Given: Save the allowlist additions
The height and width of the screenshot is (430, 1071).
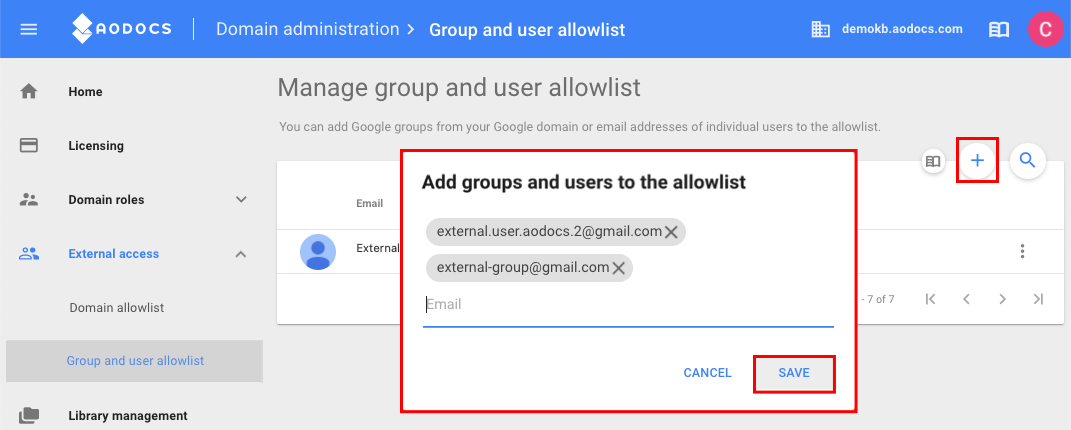Looking at the screenshot, I should 794,373.
